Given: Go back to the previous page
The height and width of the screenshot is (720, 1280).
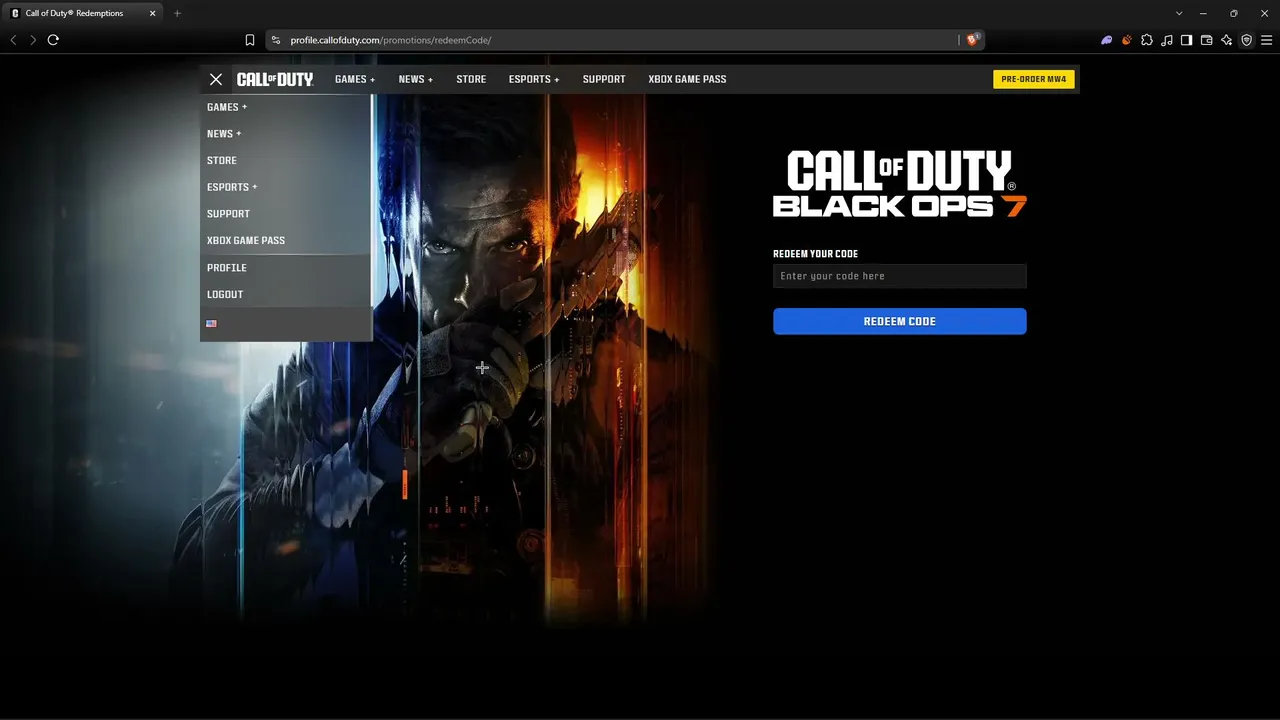Looking at the screenshot, I should pos(13,40).
